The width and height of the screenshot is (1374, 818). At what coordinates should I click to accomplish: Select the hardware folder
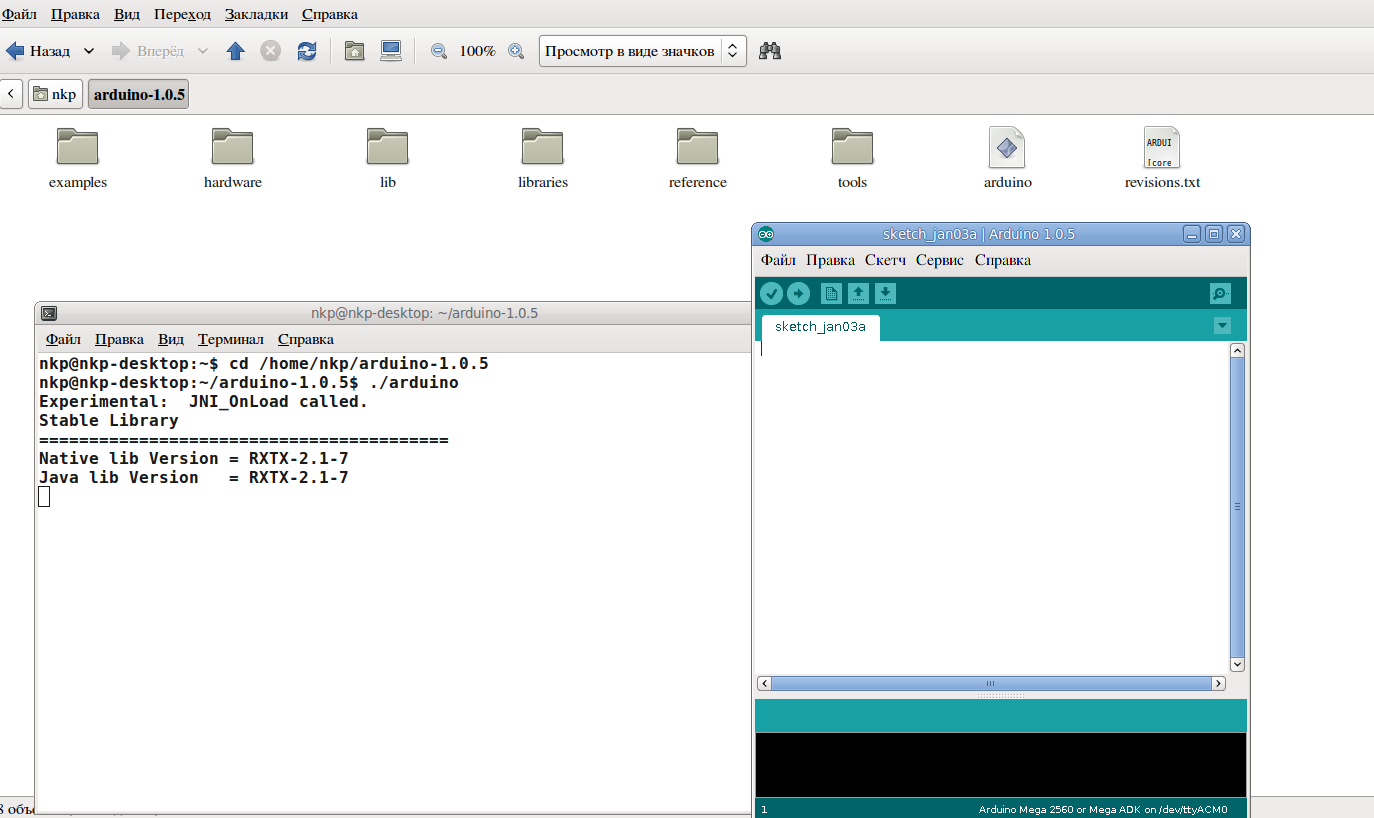point(233,158)
